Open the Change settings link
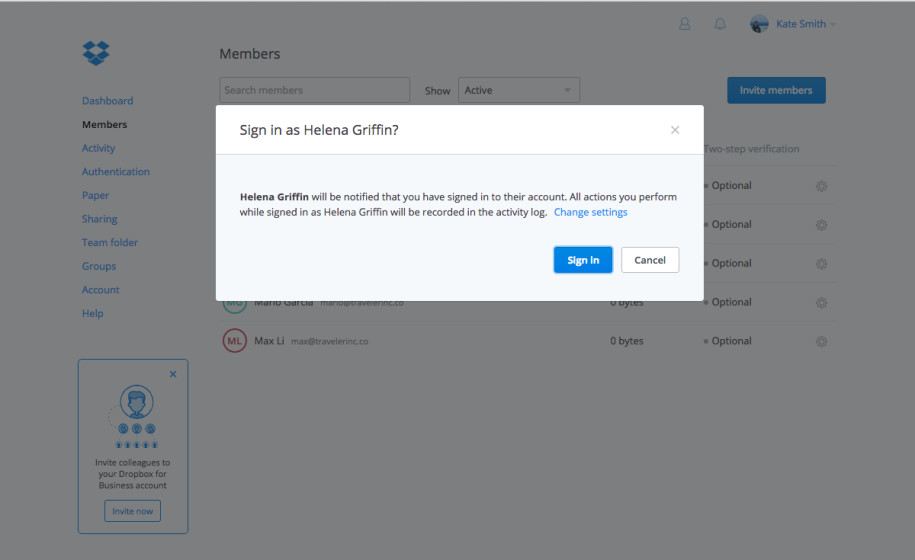Image resolution: width=915 pixels, height=560 pixels. click(591, 212)
